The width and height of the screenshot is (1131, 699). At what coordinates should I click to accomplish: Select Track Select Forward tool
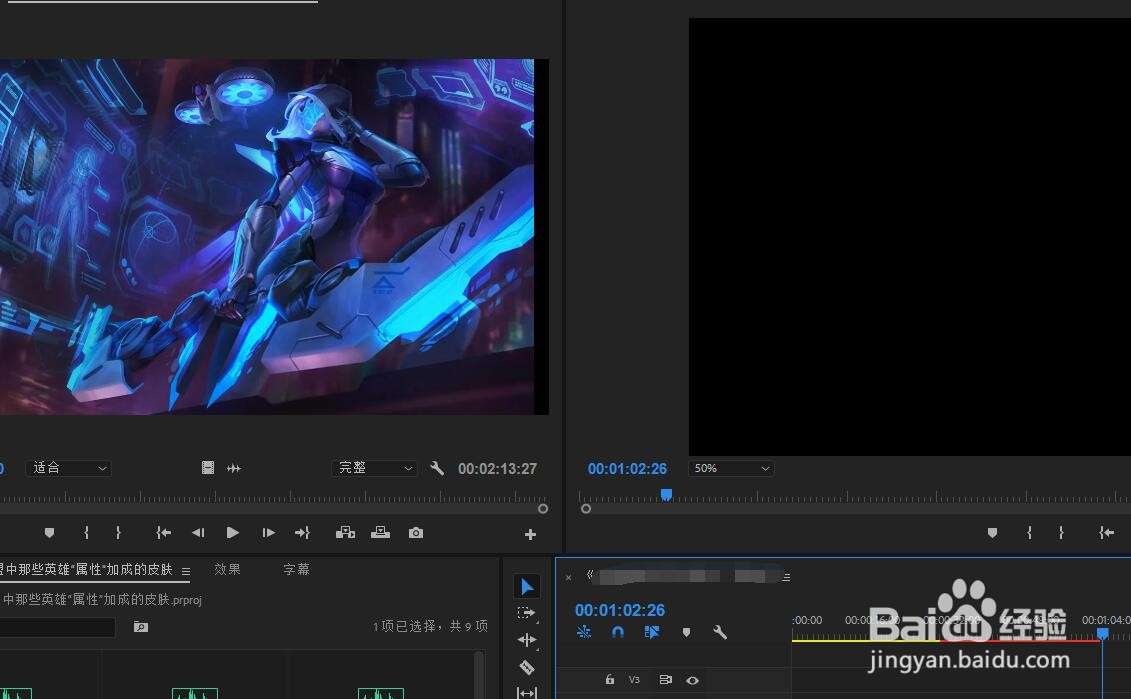click(x=527, y=613)
